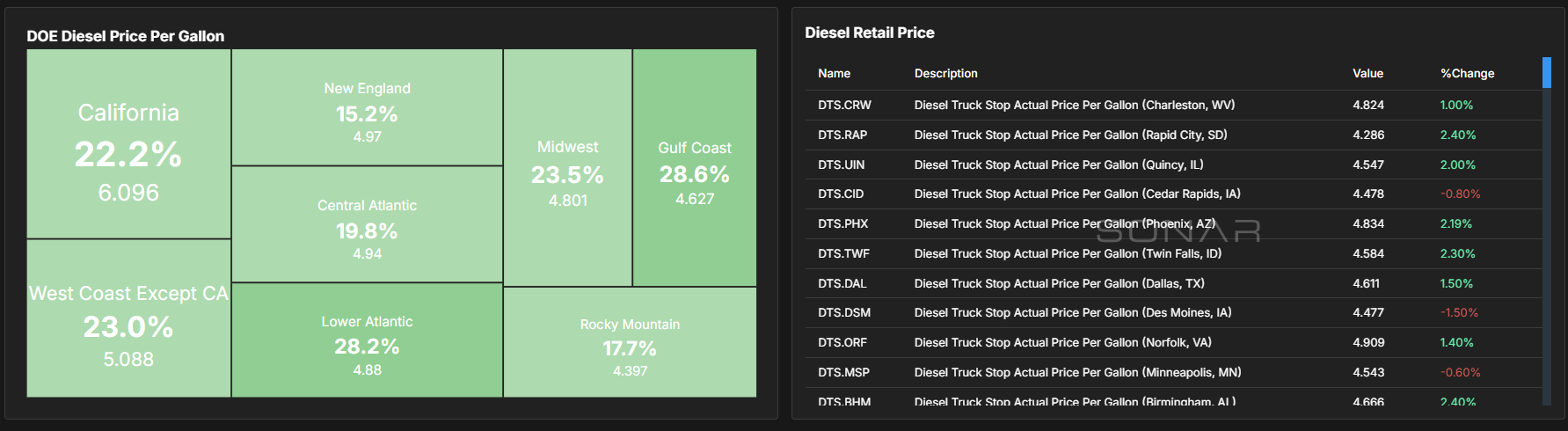Click the 4.909 value cell
Screen dimensions: 1568x431
point(1367,342)
